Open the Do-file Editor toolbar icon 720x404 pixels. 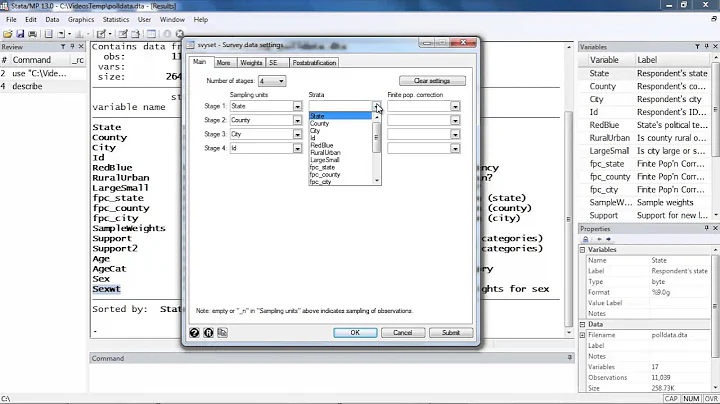101,34
